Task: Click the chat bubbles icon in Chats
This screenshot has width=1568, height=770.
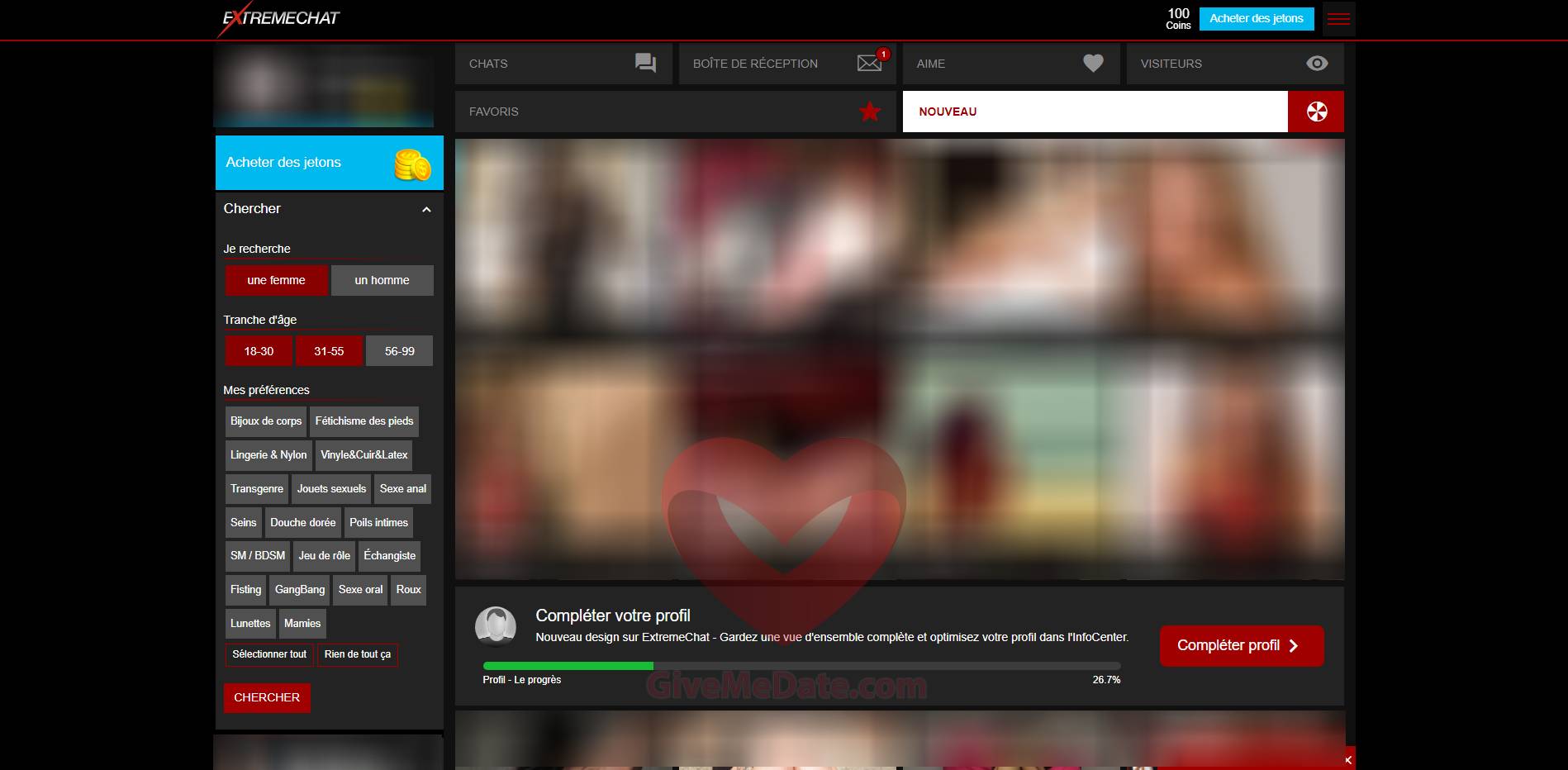Action: click(x=645, y=63)
